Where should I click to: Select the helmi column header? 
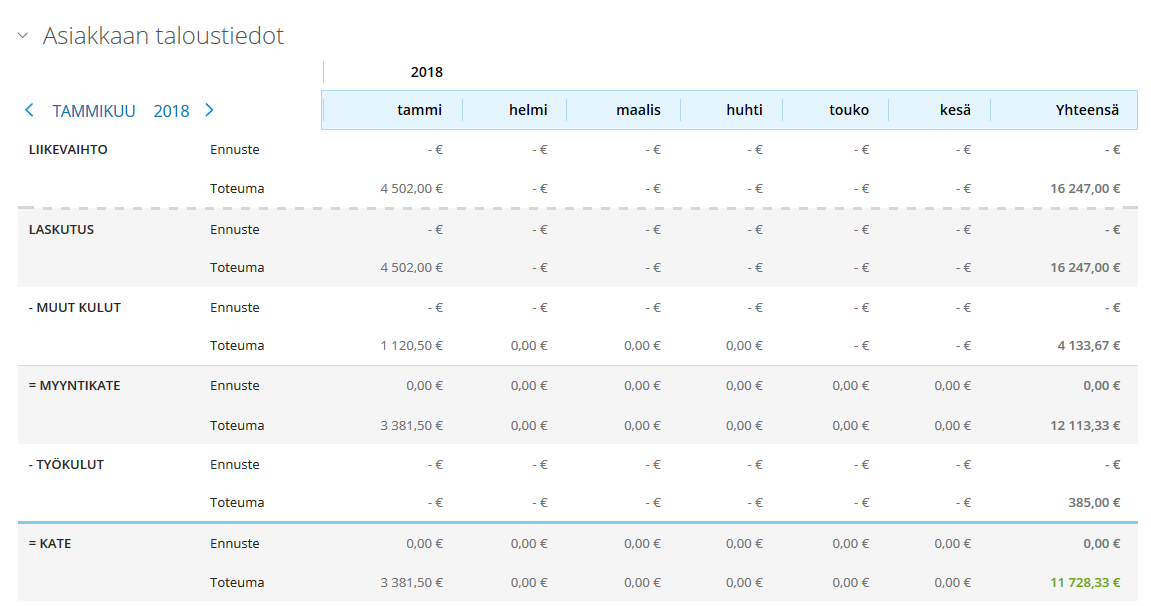[x=528, y=110]
